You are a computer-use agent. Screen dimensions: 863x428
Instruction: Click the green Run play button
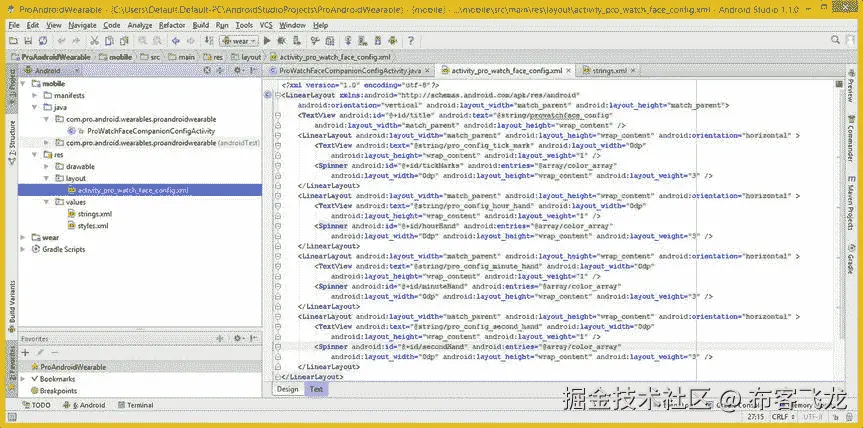(x=267, y=41)
